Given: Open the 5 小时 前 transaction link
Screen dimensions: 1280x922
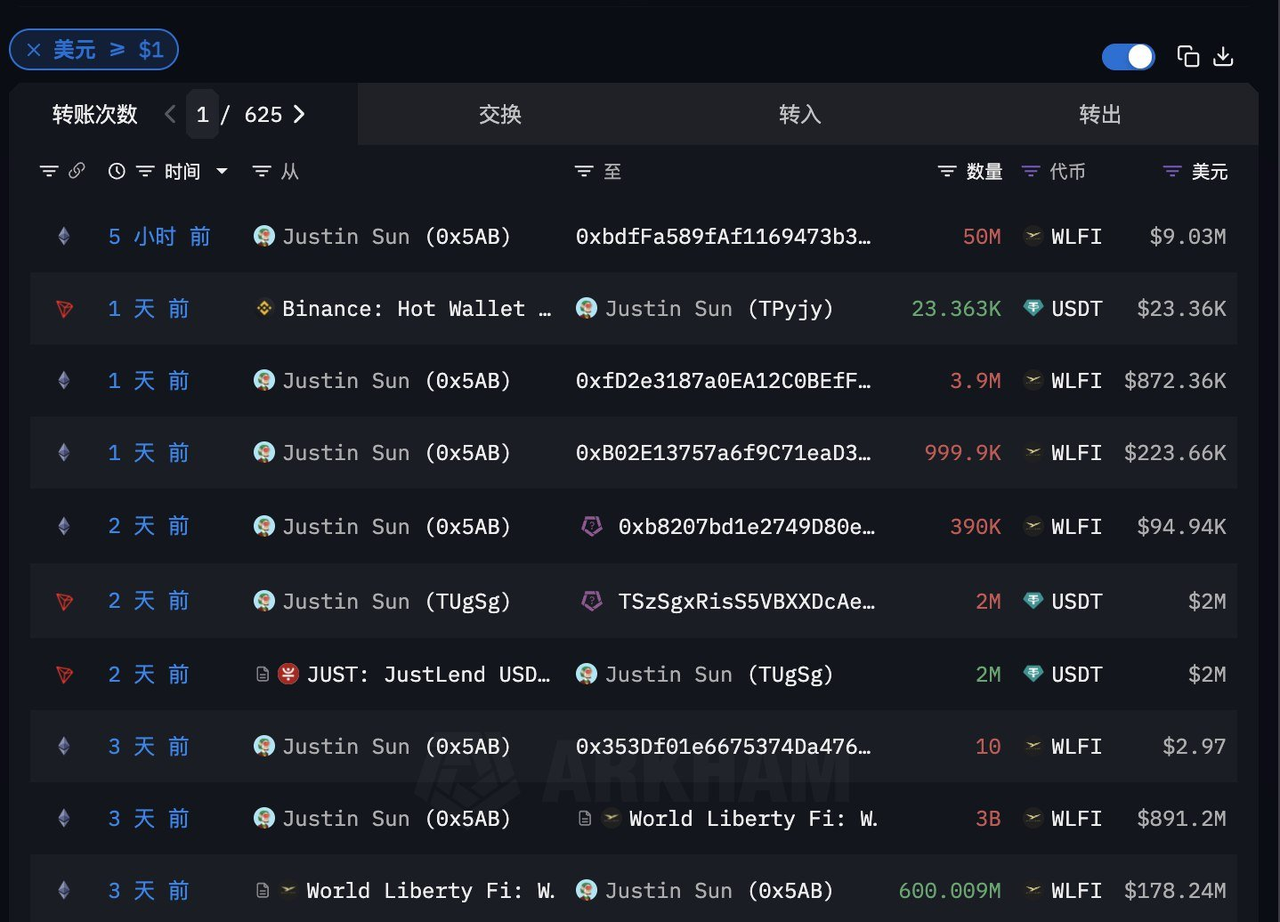Looking at the screenshot, I should click(x=159, y=237).
